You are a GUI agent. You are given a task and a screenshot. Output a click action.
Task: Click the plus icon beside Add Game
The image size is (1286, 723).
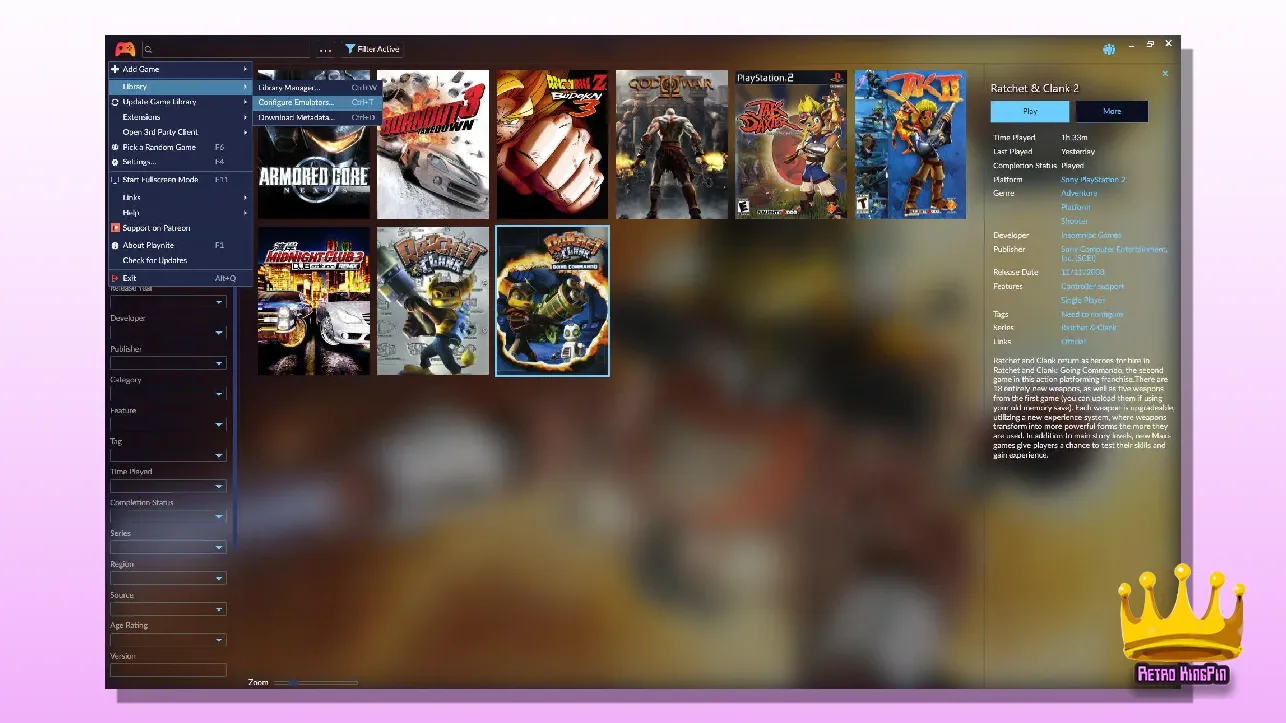(115, 69)
